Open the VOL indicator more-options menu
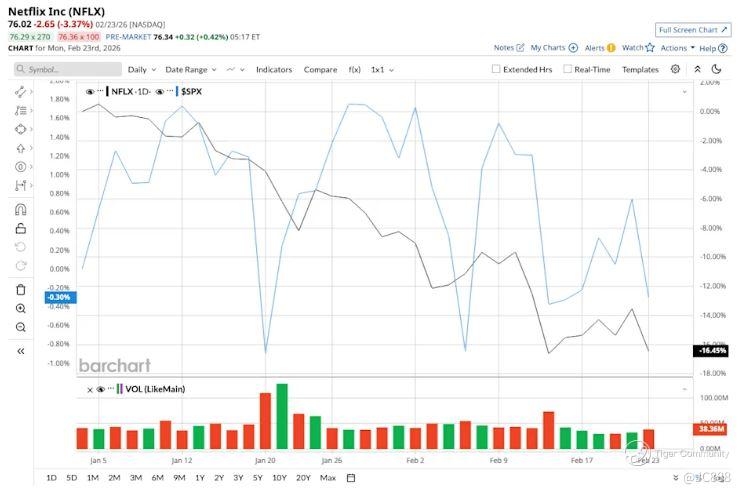This screenshot has height=494, width=744. 111,388
